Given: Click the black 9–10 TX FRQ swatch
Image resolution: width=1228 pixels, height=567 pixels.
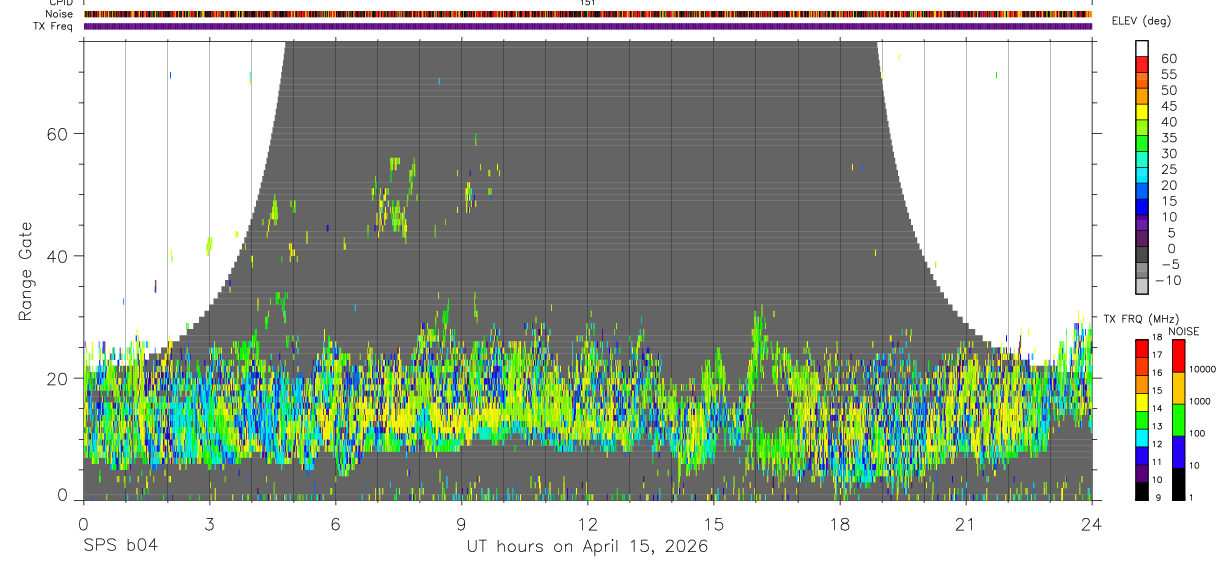Looking at the screenshot, I should point(1142,491).
